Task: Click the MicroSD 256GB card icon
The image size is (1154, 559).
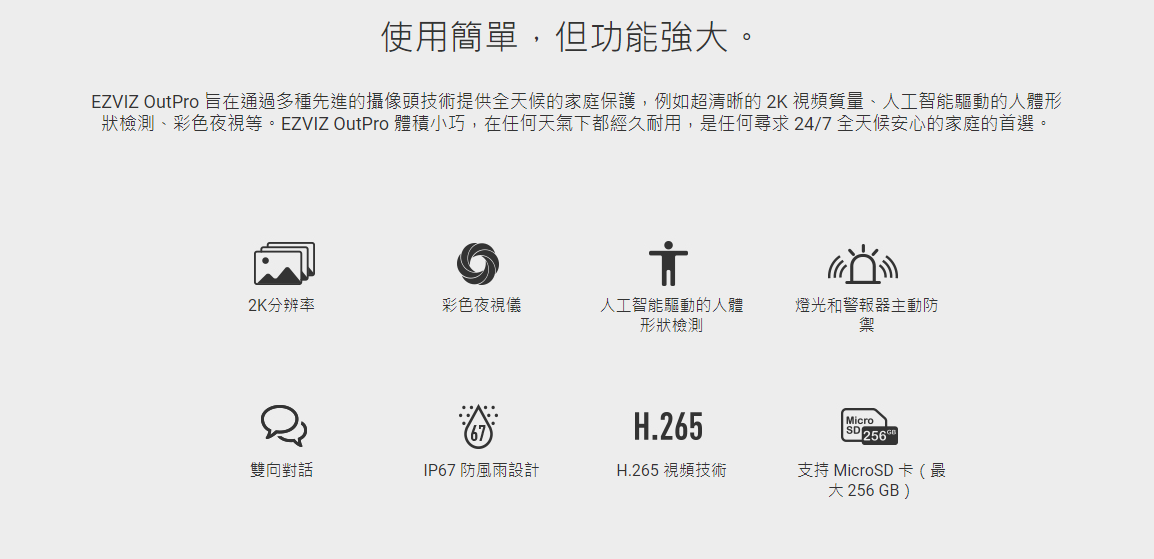Action: [869, 427]
